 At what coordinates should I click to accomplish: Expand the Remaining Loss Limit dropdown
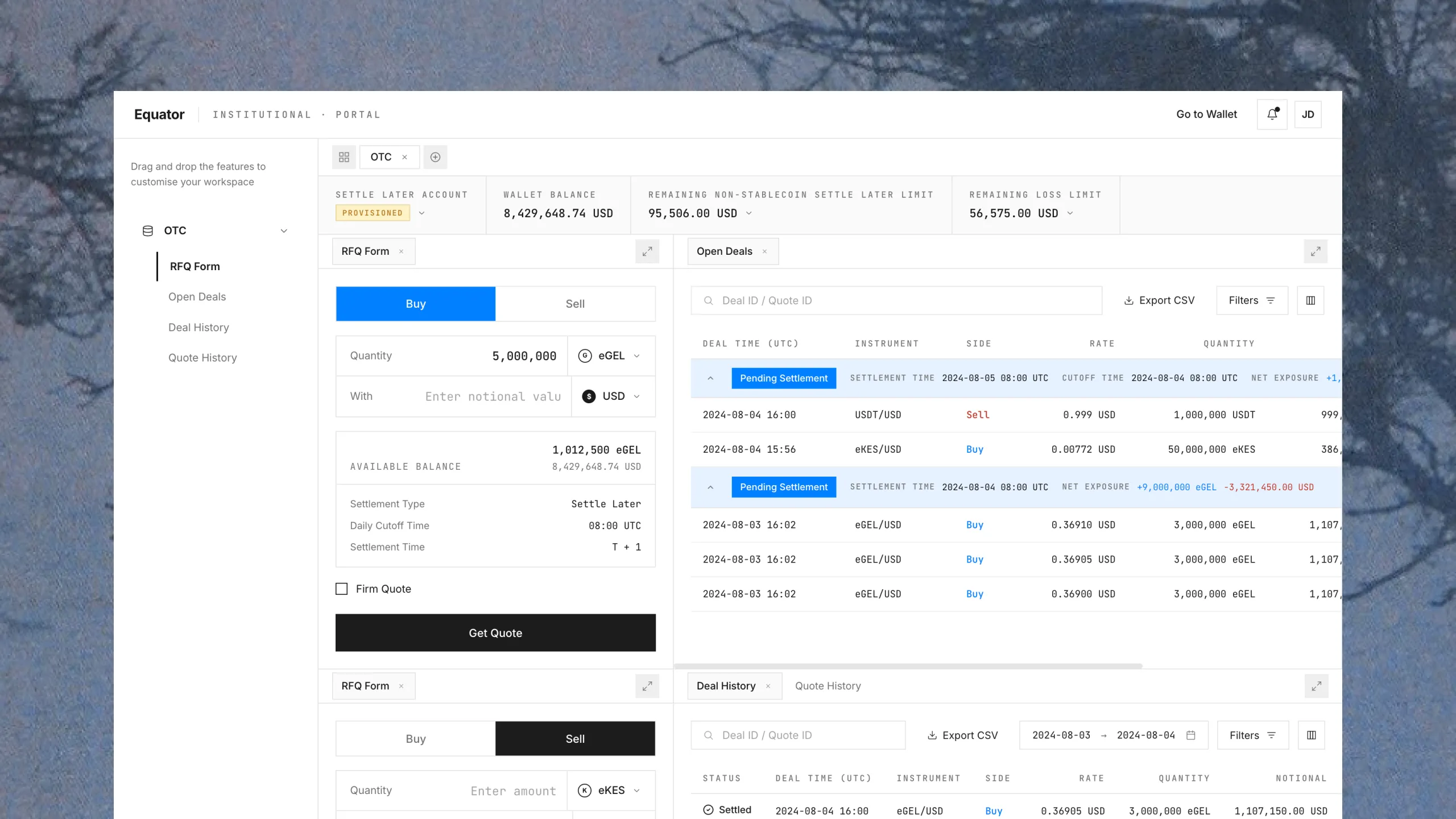tap(1070, 213)
